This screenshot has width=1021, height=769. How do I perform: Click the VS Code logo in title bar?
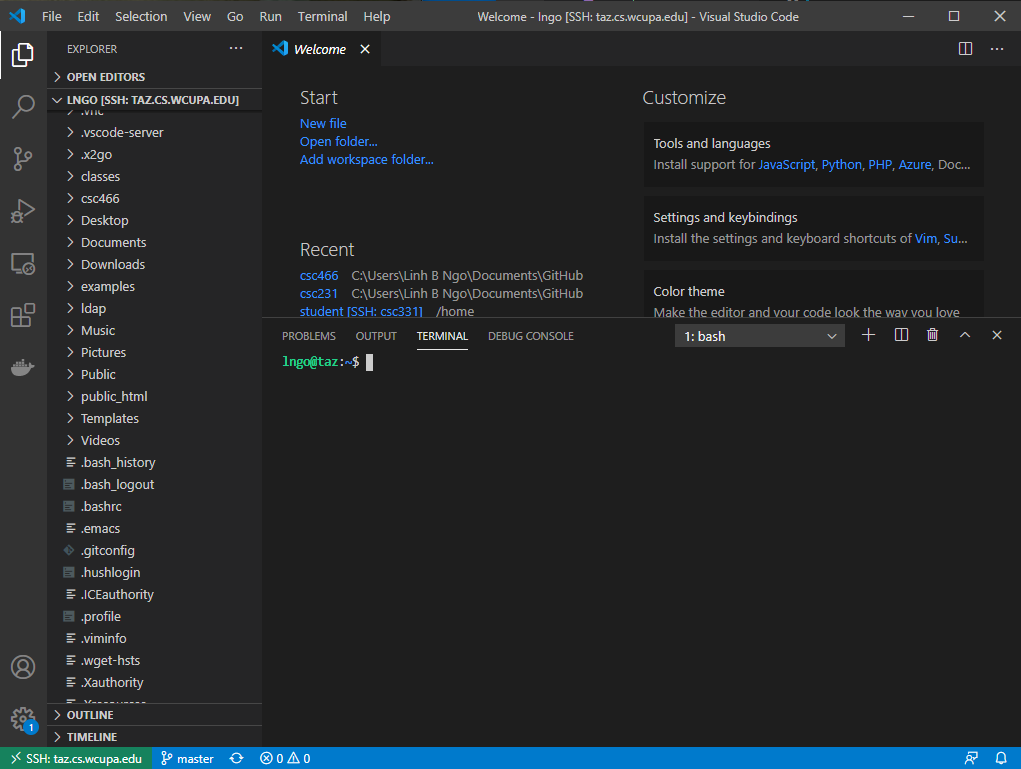click(18, 16)
